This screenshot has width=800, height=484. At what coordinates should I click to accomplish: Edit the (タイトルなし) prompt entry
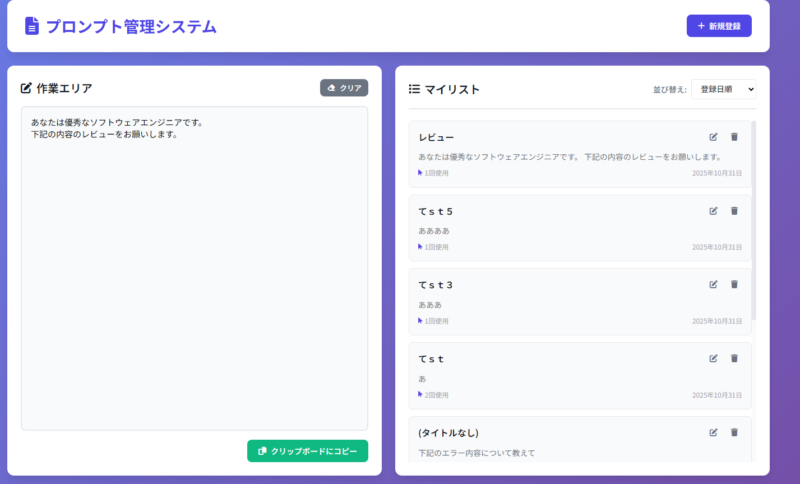click(713, 432)
